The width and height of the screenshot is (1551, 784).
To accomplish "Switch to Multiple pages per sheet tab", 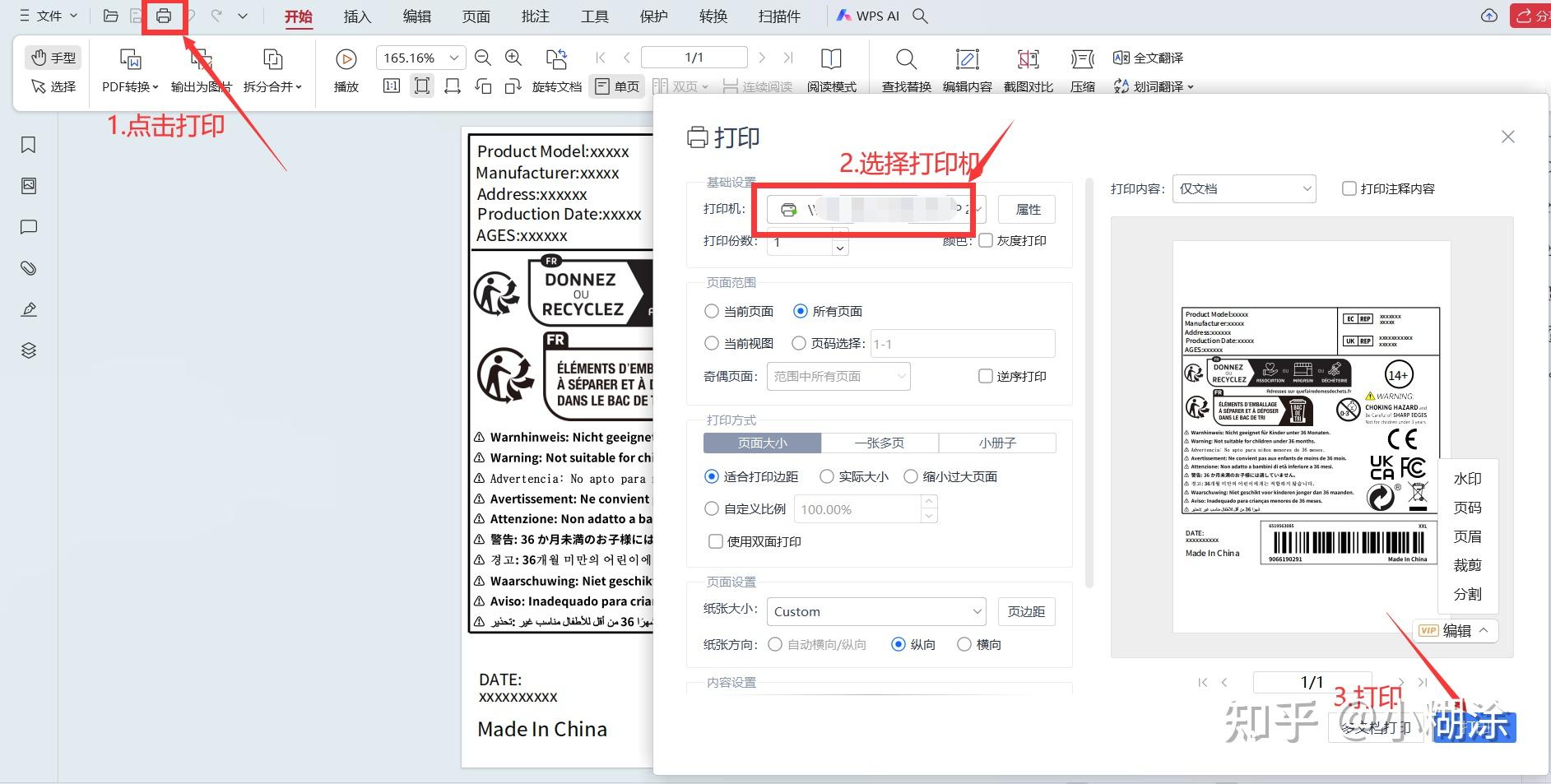I will [x=880, y=443].
